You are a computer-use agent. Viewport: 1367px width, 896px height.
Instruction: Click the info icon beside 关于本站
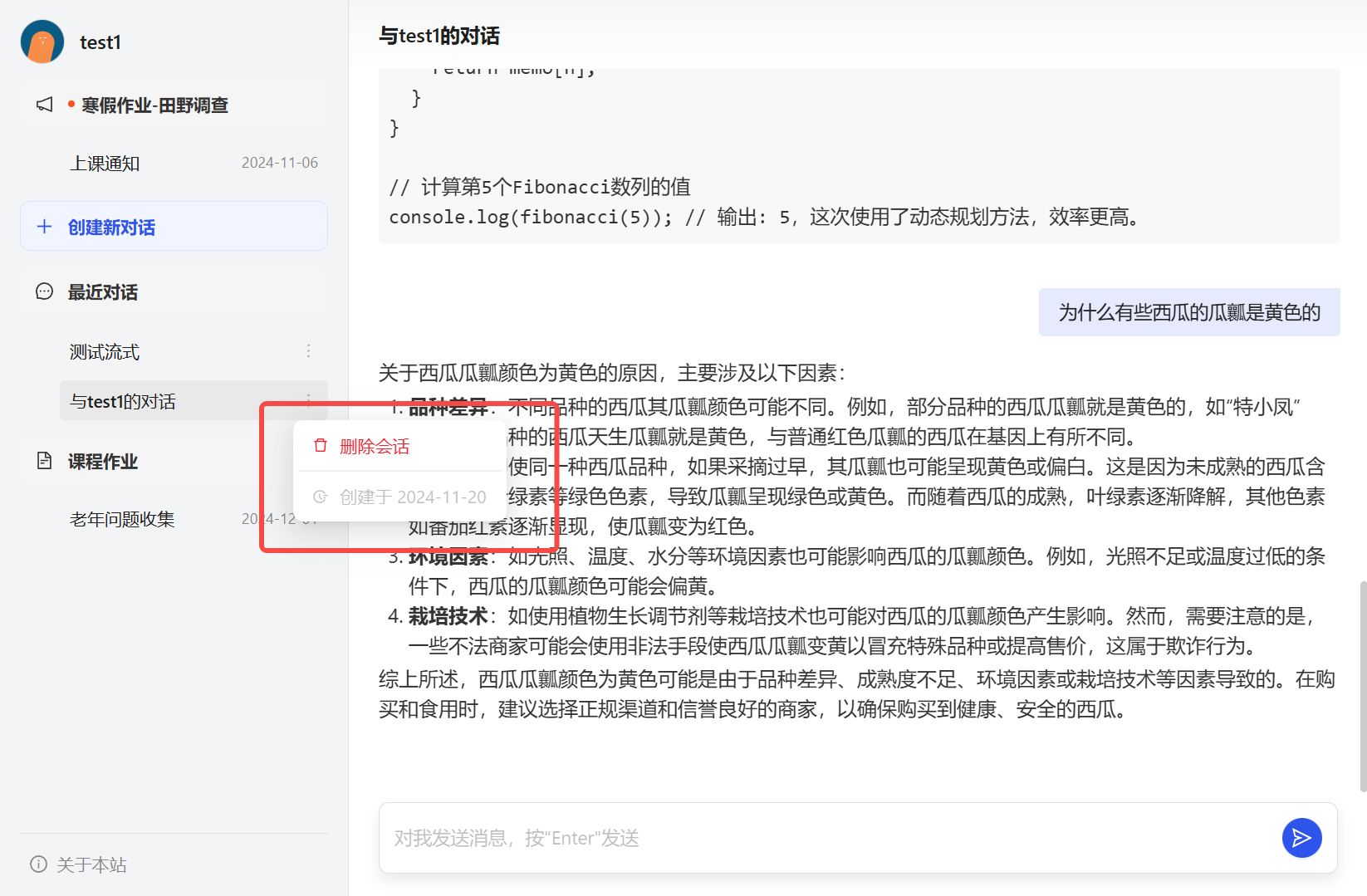[38, 864]
